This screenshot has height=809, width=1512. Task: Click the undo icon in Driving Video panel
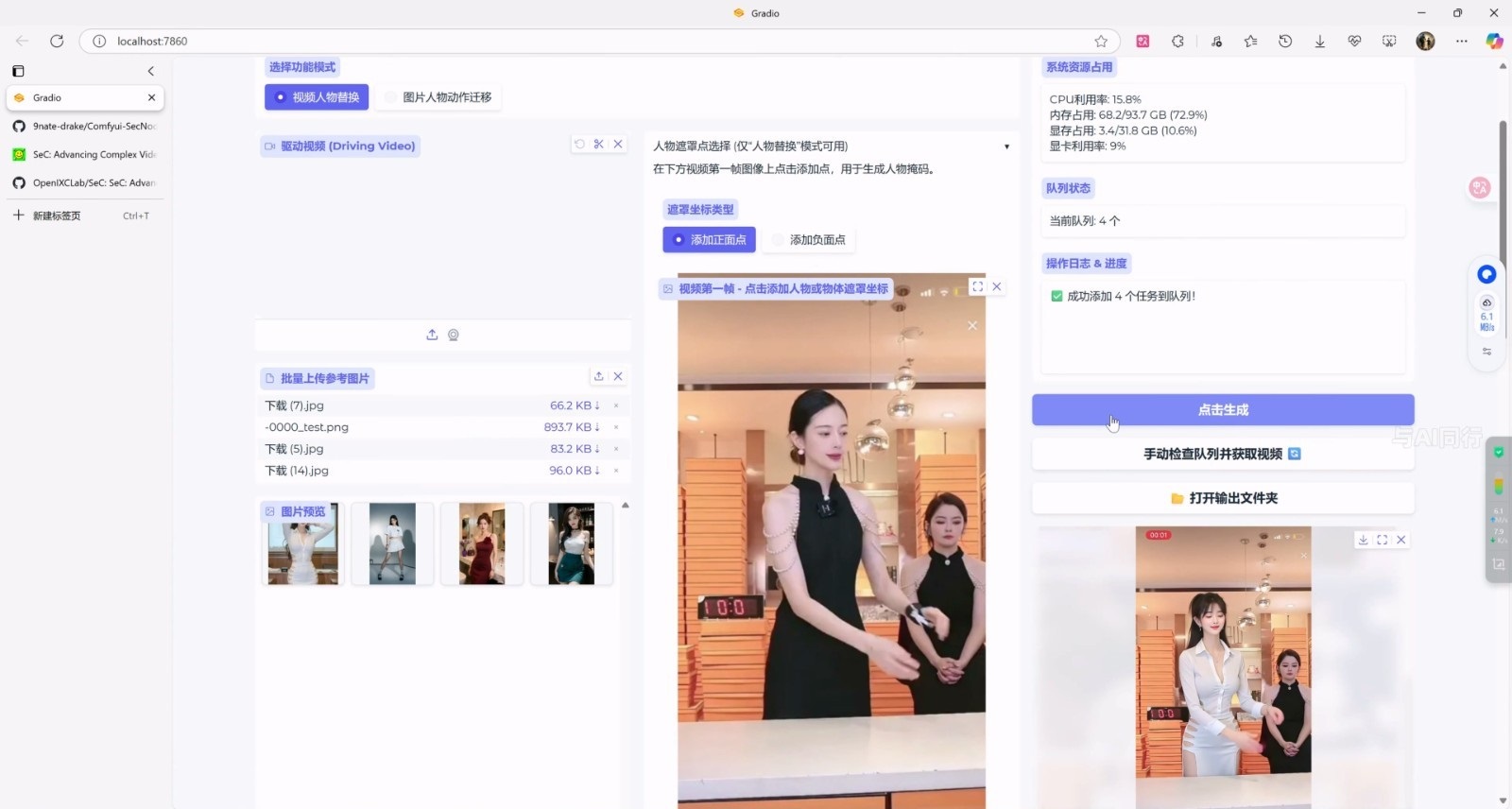point(579,145)
